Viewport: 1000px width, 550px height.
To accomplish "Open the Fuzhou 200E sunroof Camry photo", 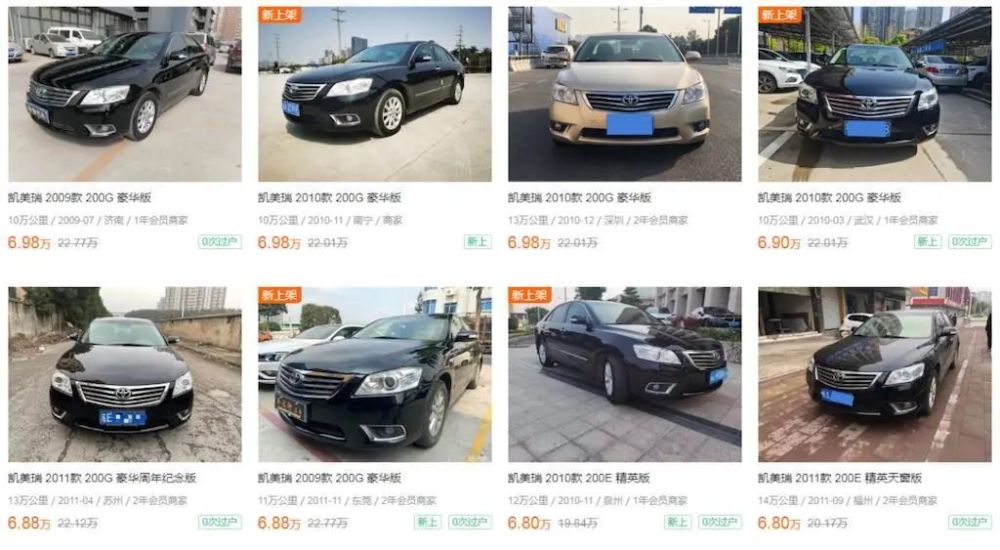I will tap(875, 375).
